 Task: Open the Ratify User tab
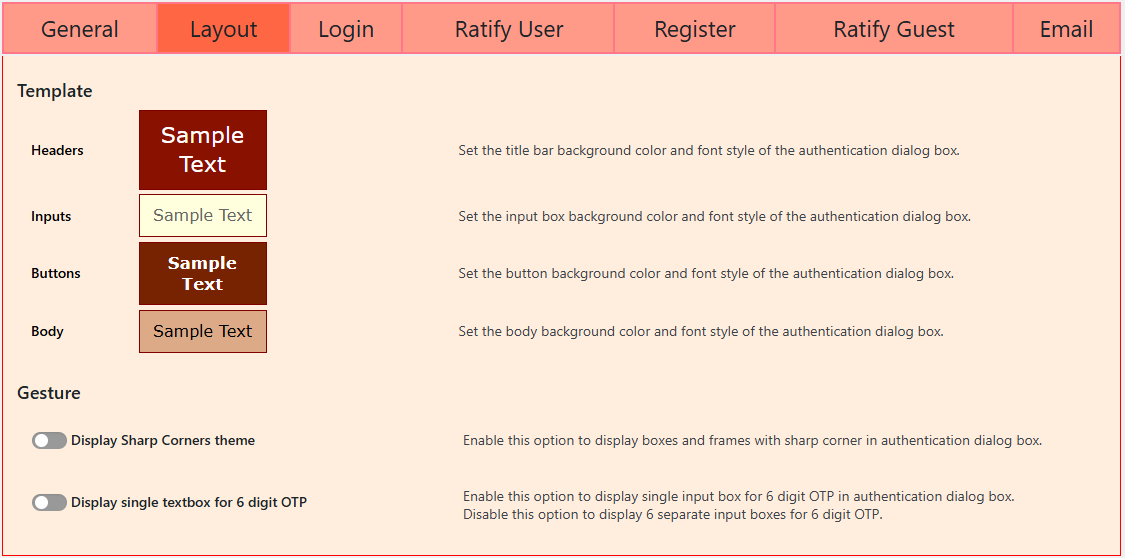click(x=508, y=29)
